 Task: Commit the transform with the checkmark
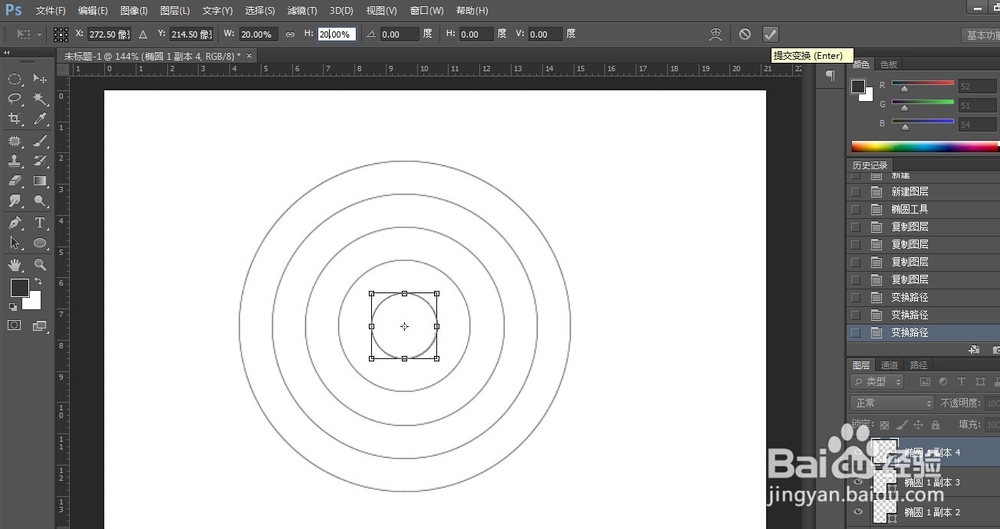[770, 34]
